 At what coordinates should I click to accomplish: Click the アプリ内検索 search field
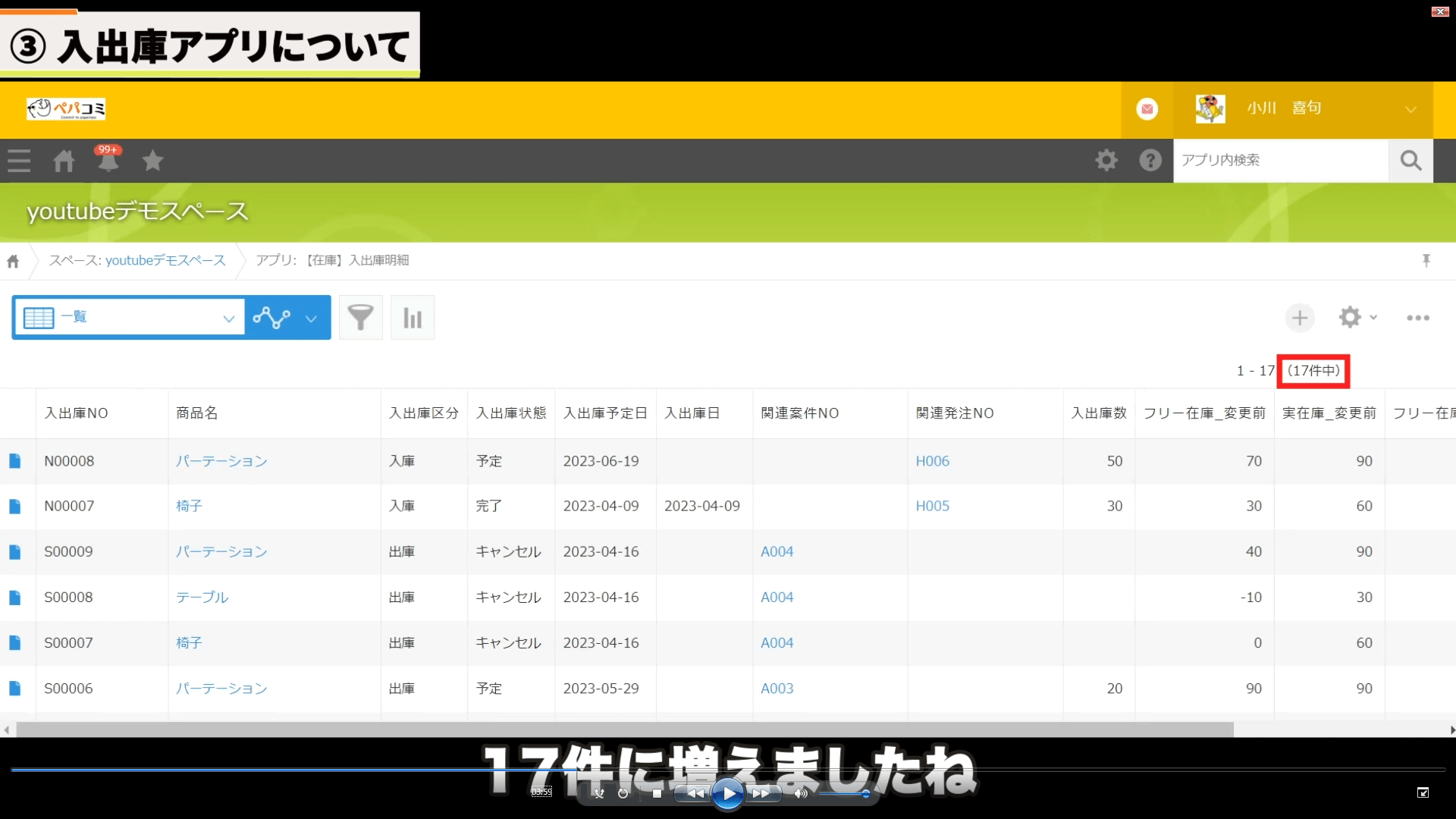1282,160
